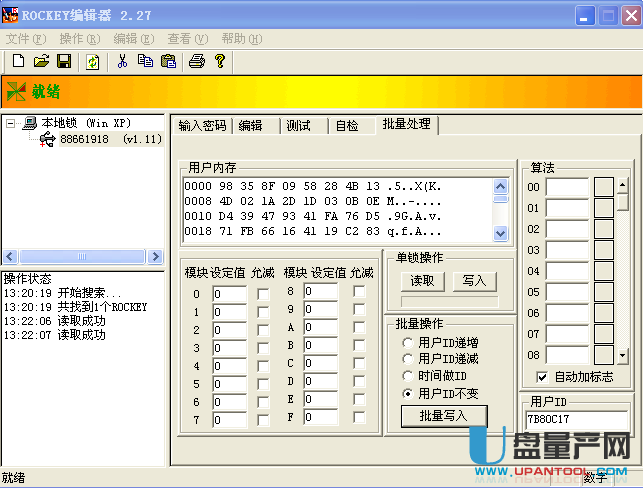Click the algorithm list scroll down arrow
Image resolution: width=643 pixels, height=488 pixels.
tap(622, 356)
